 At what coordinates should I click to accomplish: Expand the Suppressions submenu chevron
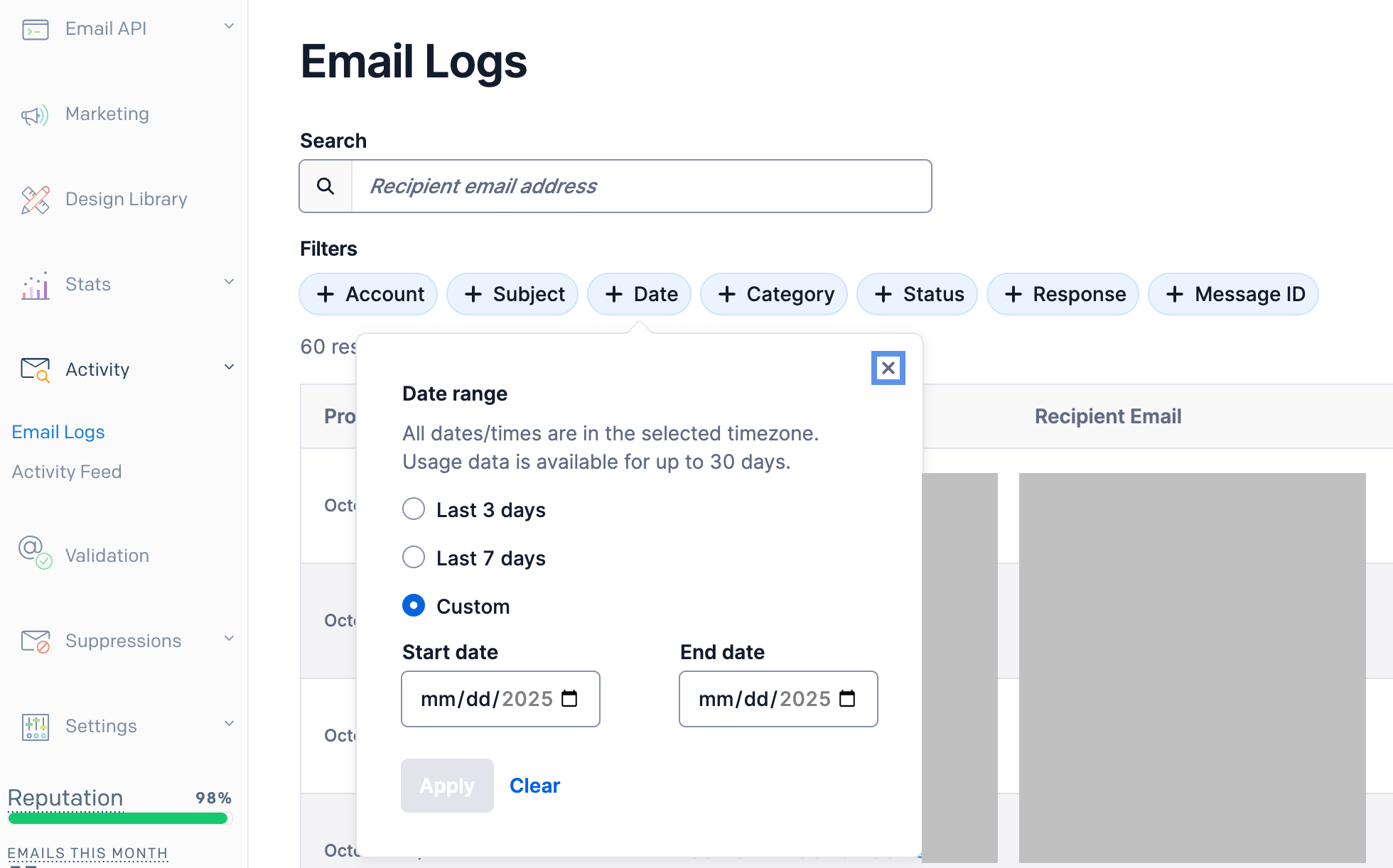pos(229,639)
